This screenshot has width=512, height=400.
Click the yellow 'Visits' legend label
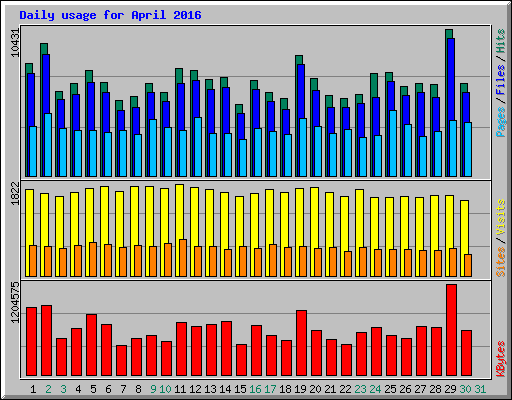coord(501,218)
